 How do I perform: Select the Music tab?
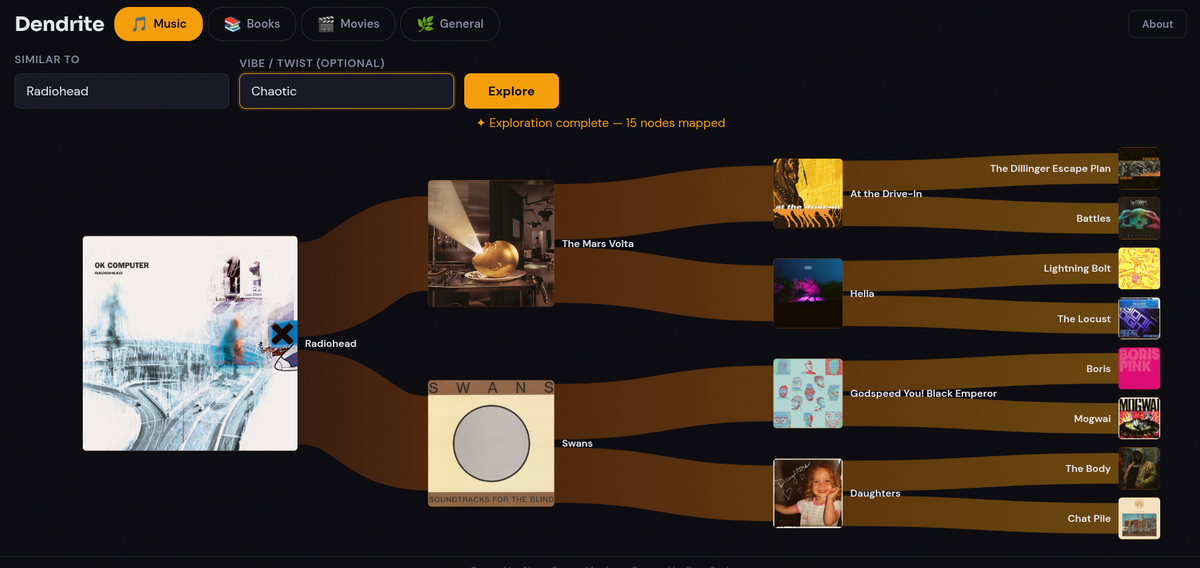(158, 24)
